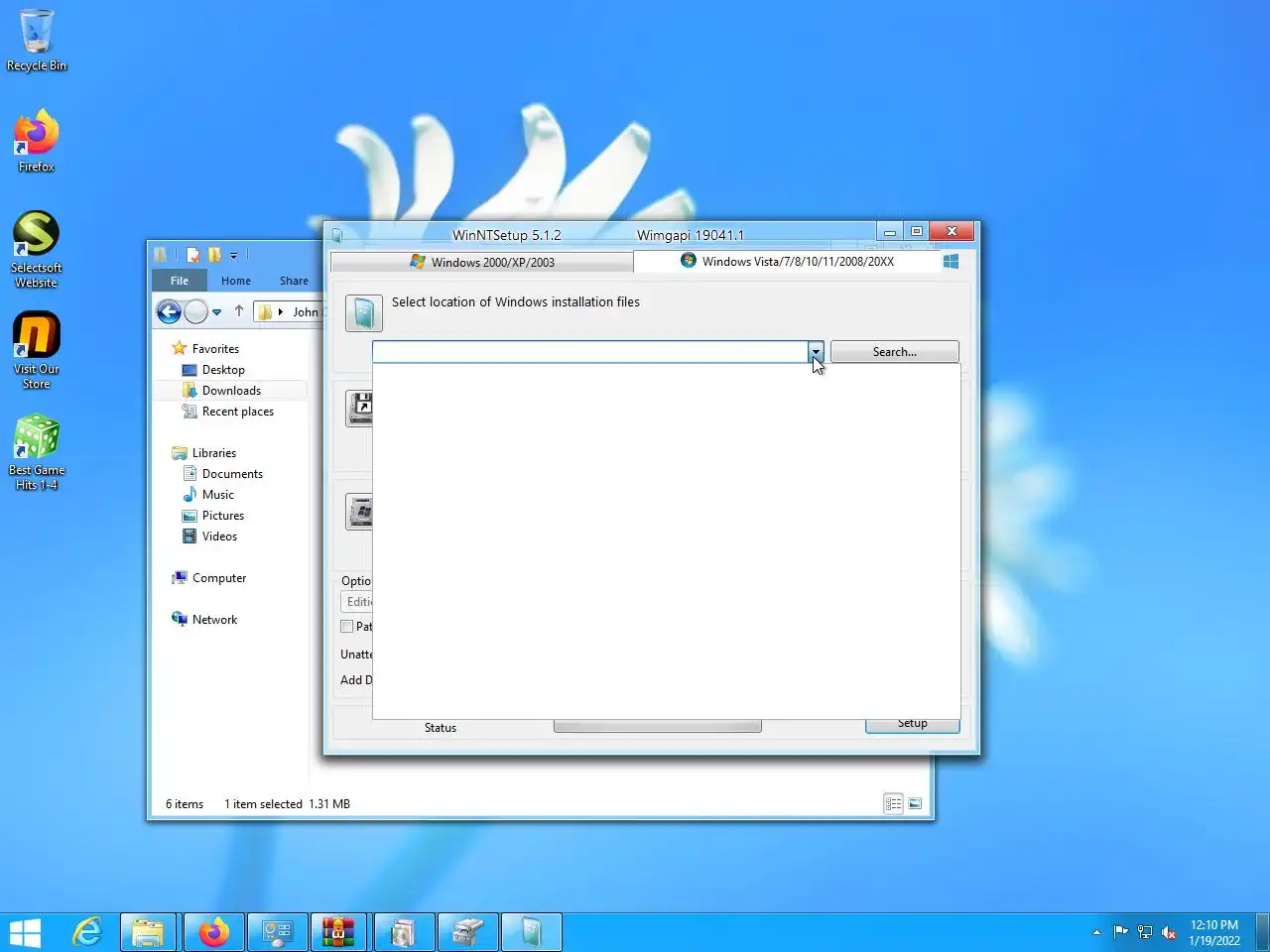The width and height of the screenshot is (1270, 952).
Task: Click the Properties icon in Explorer quick access toolbar
Action: coord(193,255)
